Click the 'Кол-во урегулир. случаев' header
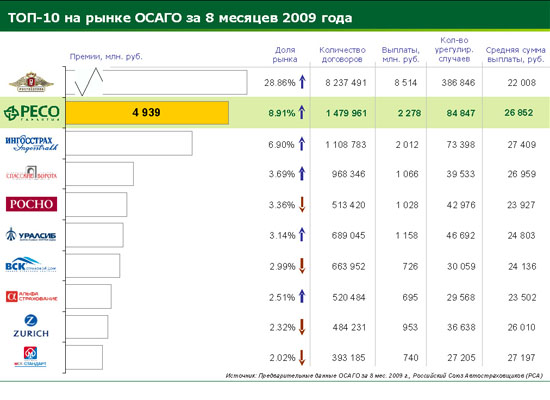Image resolution: width=550 pixels, height=400 pixels. 454,50
